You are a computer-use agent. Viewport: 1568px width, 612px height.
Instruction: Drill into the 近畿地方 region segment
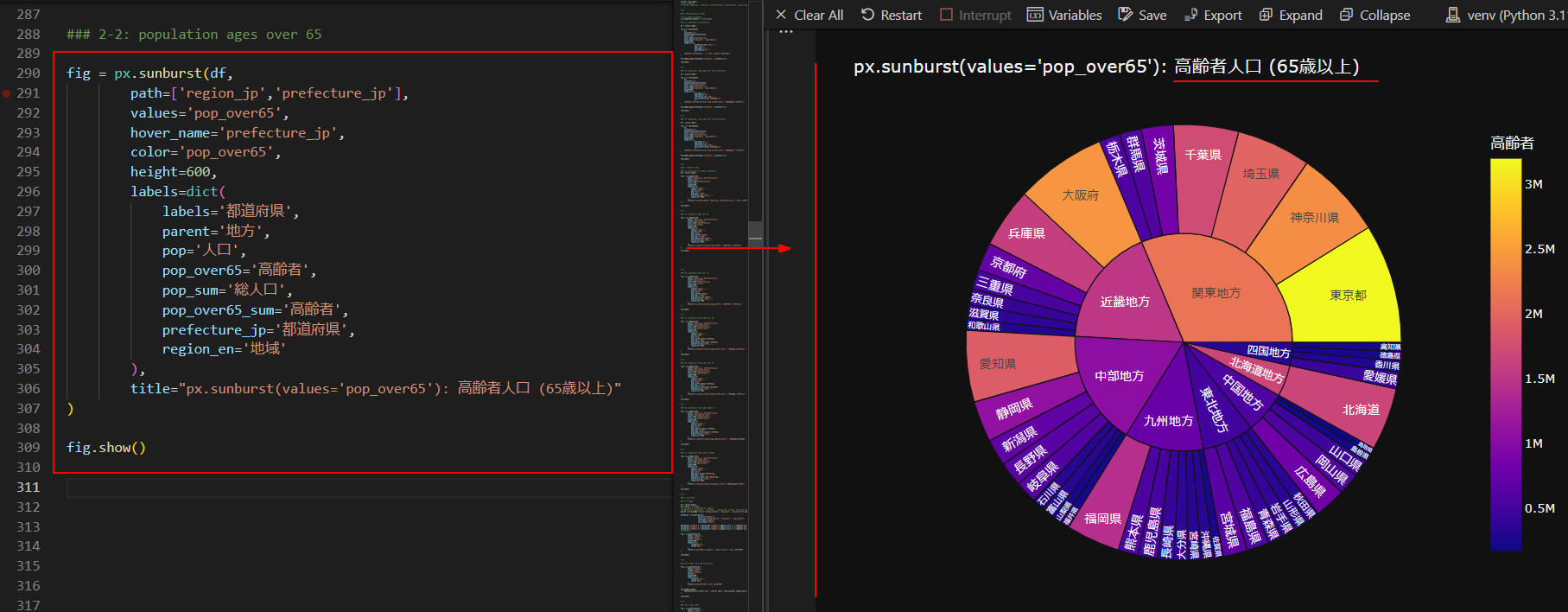[x=1125, y=302]
